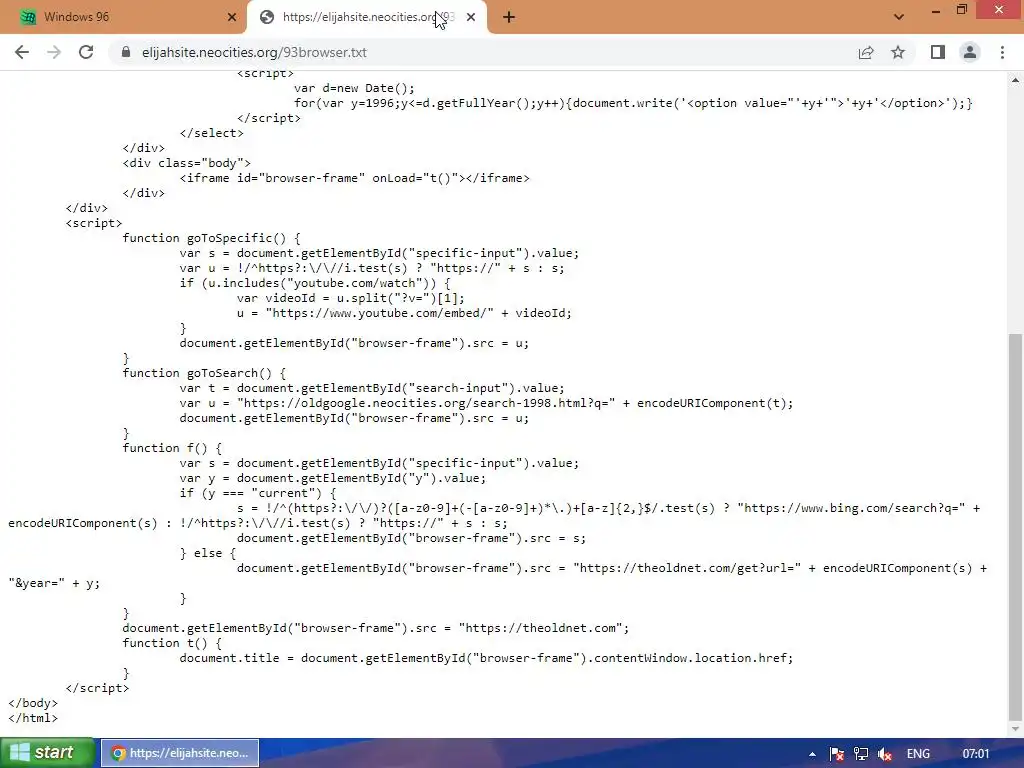Click the youtube.com/embed code line
This screenshot has height=768, width=1024.
click(404, 313)
